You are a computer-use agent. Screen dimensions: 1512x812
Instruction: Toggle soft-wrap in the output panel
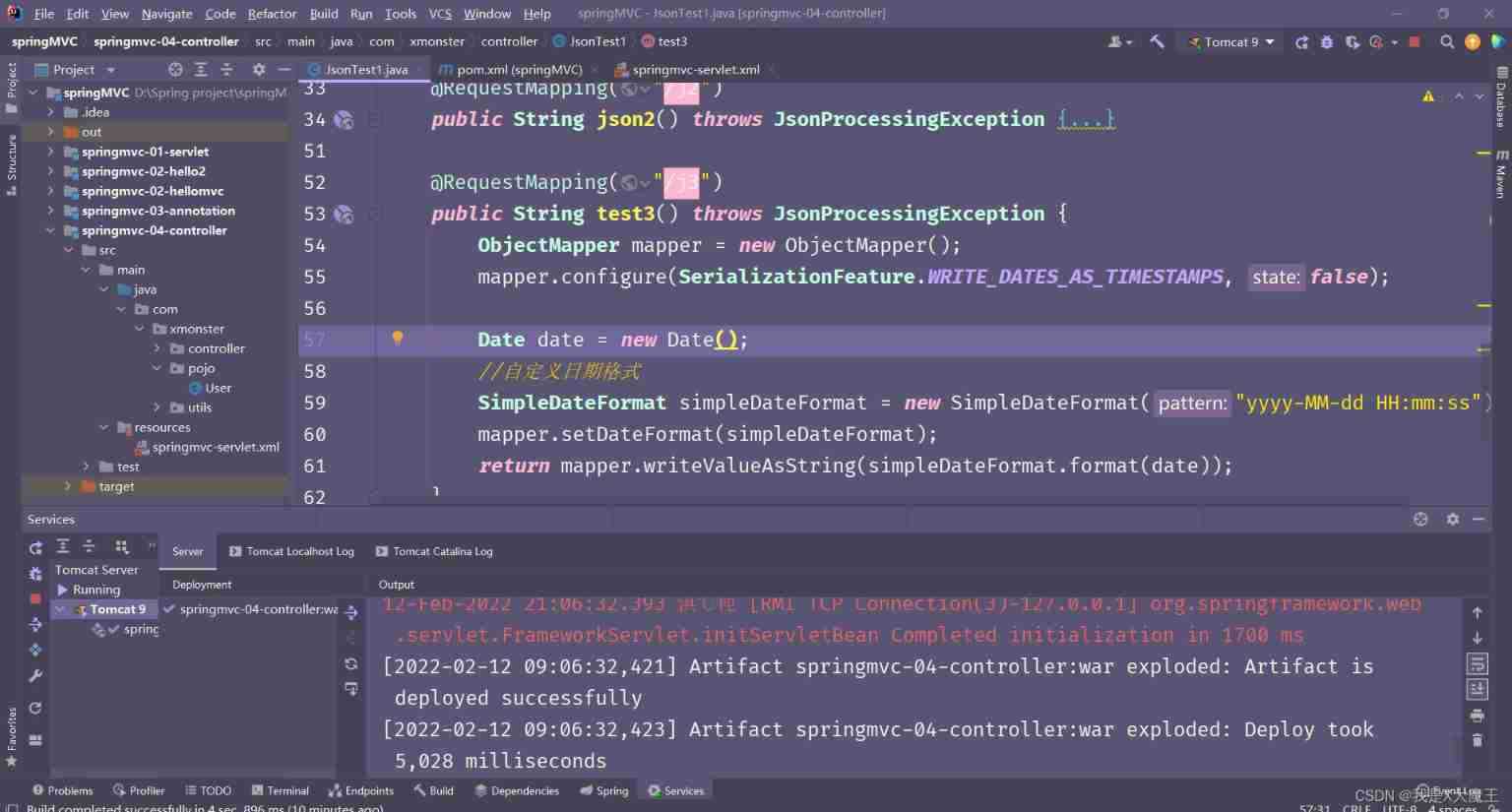(1477, 663)
